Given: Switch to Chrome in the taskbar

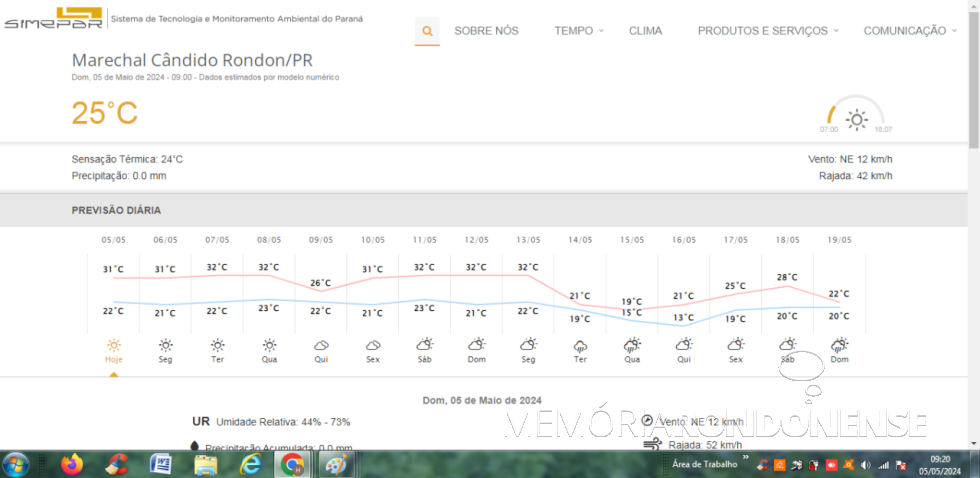Looking at the screenshot, I should click(x=293, y=464).
